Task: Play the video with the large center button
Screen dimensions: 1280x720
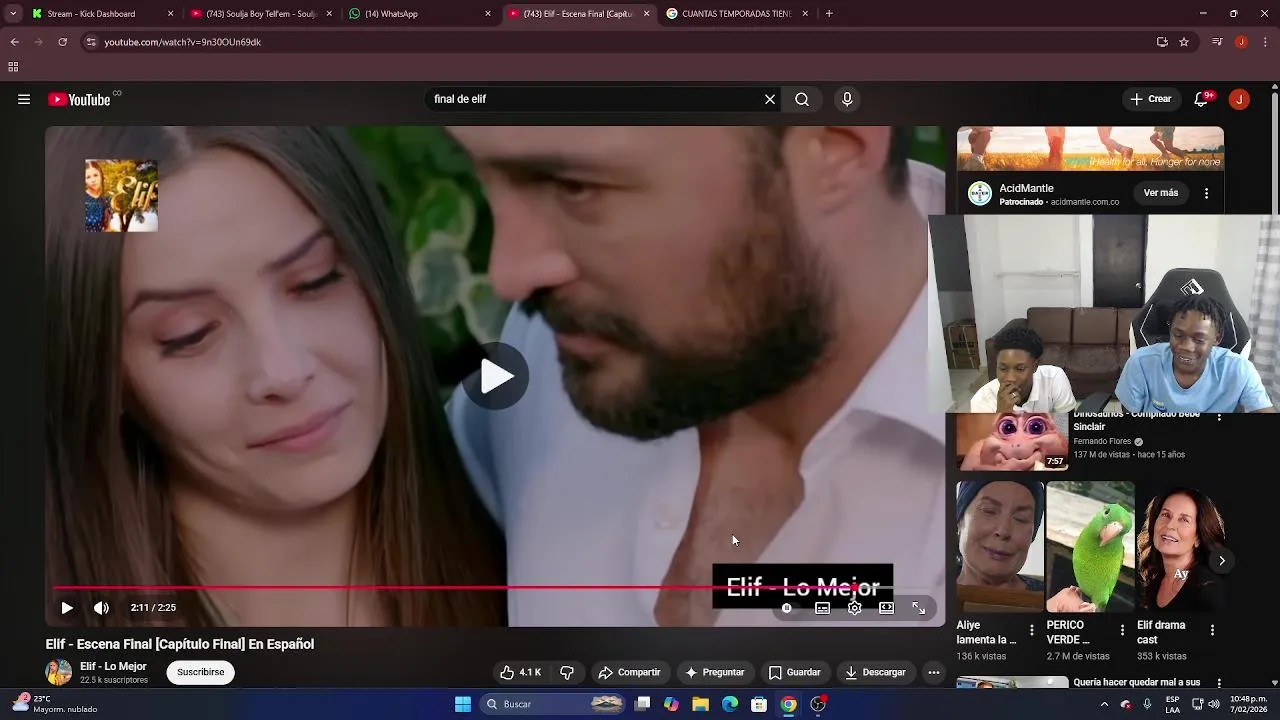Action: pyautogui.click(x=496, y=376)
